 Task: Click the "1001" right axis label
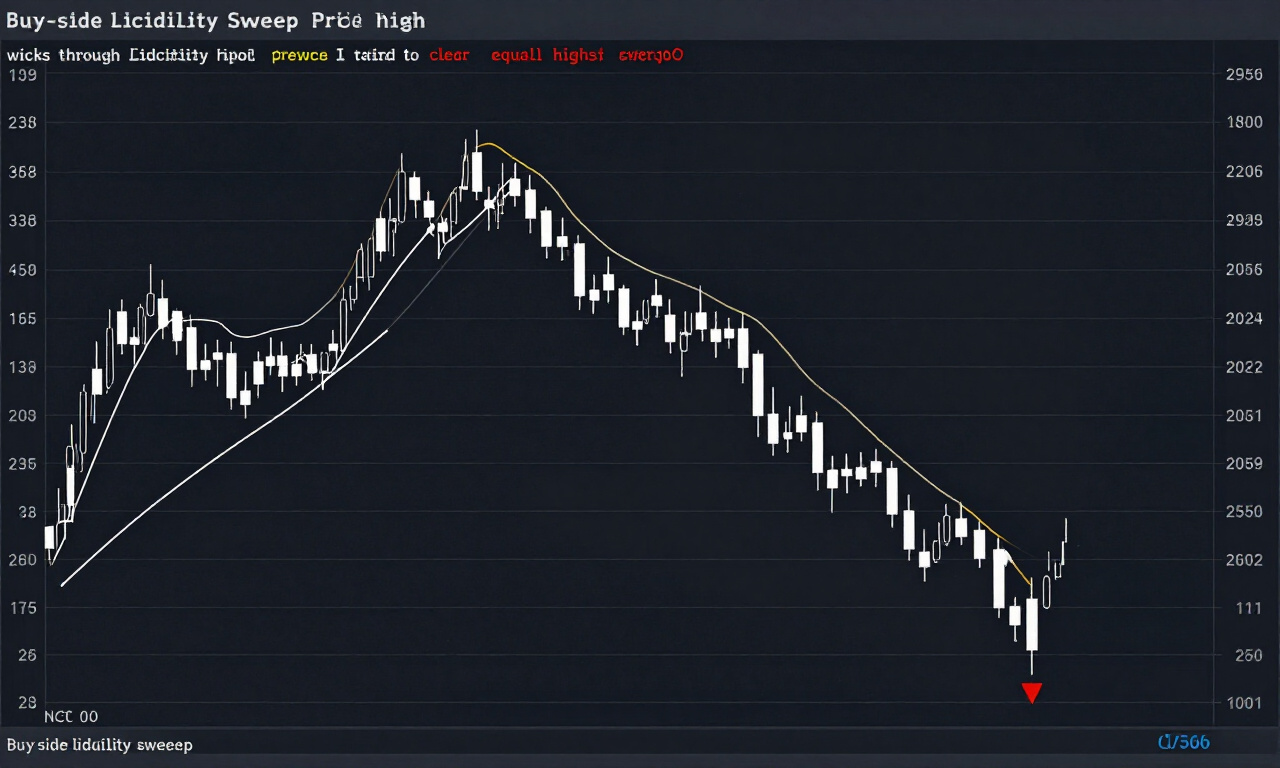pyautogui.click(x=1244, y=703)
